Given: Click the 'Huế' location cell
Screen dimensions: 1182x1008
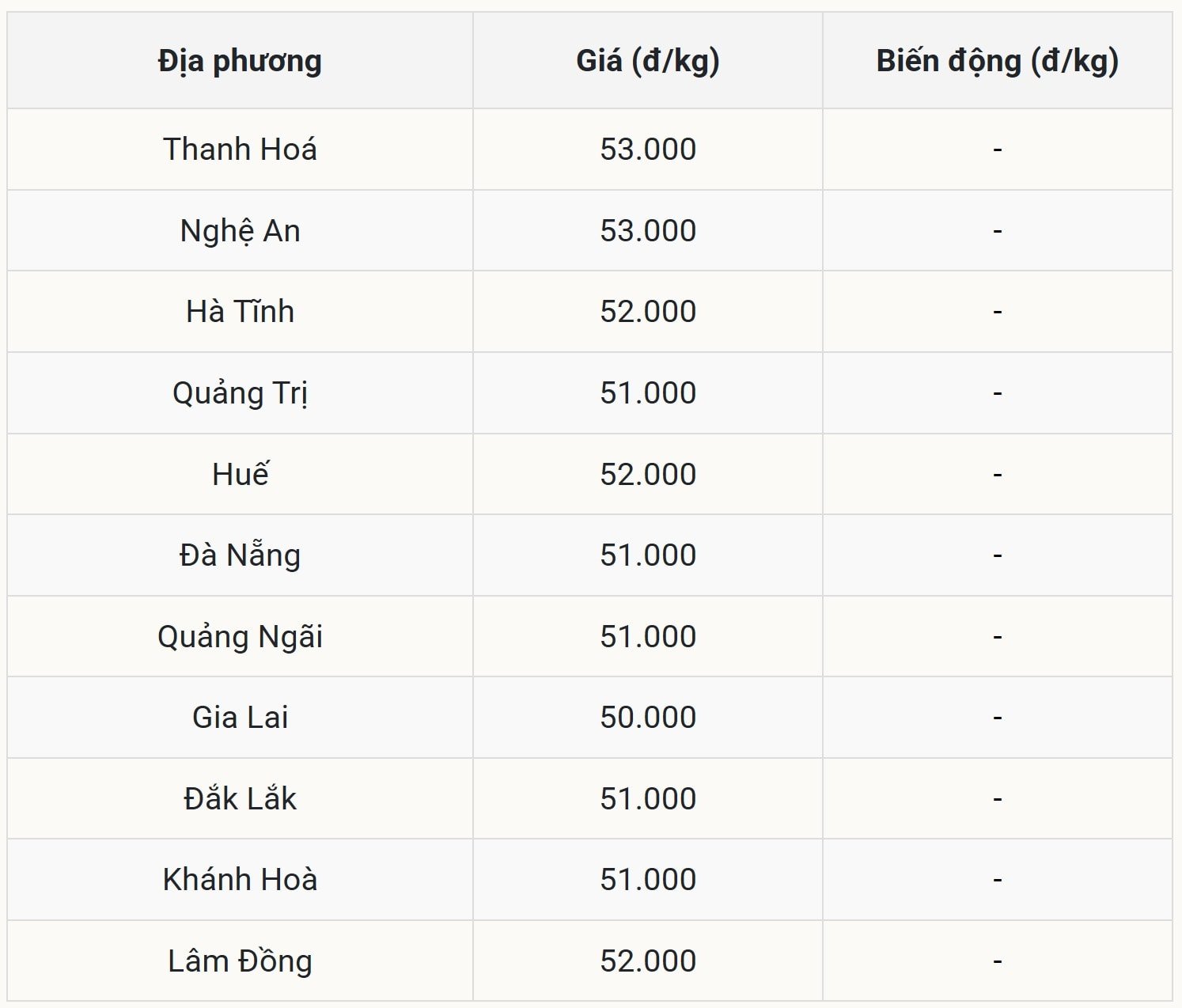Looking at the screenshot, I should [240, 474].
